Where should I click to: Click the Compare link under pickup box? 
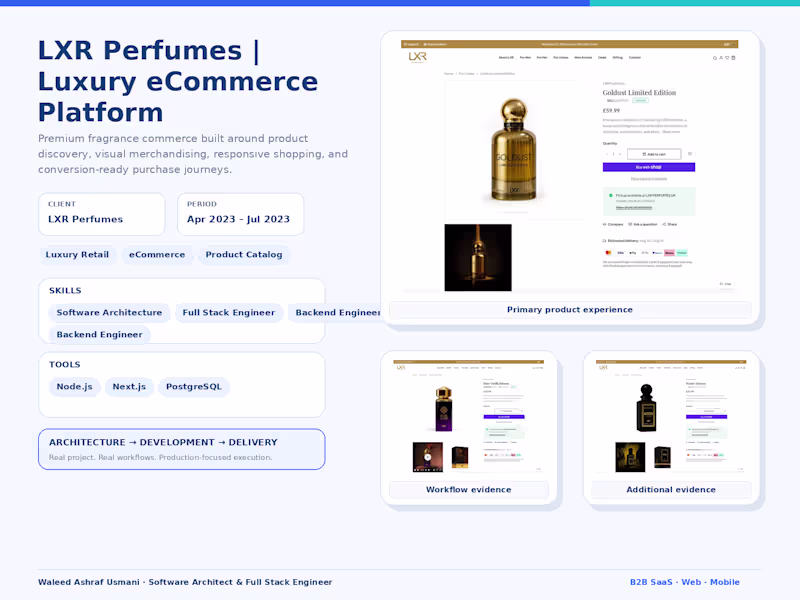(613, 224)
